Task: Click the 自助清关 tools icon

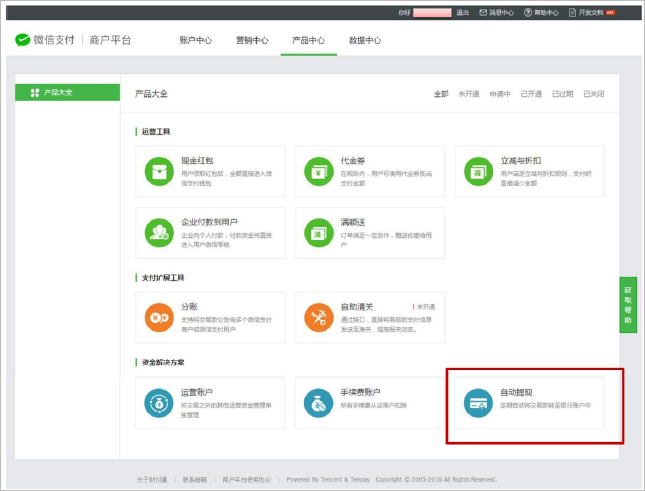Action: tap(319, 317)
